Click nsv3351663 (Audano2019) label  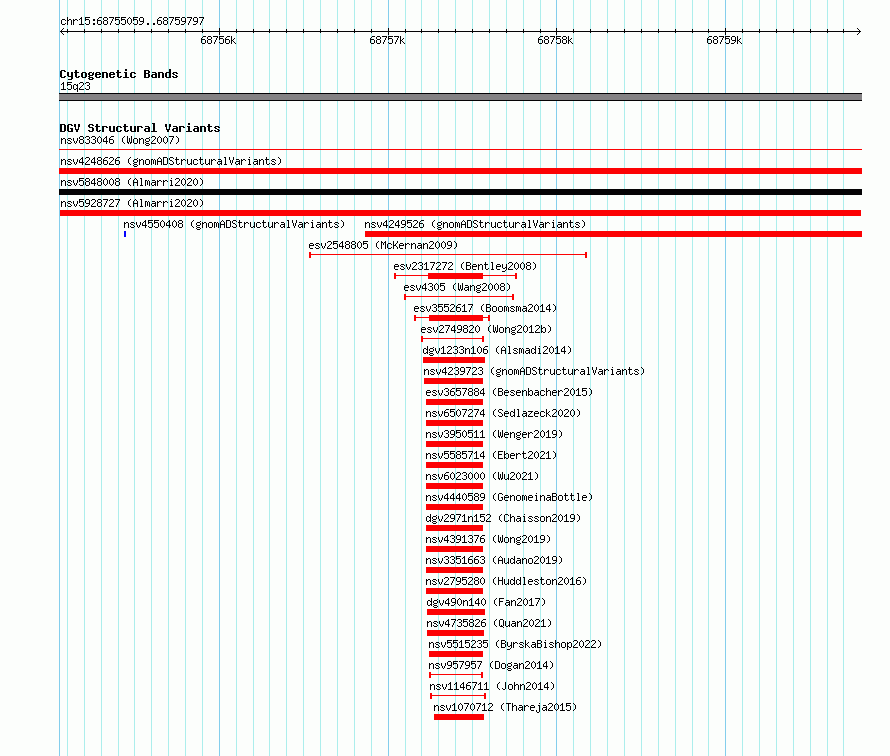click(x=494, y=560)
